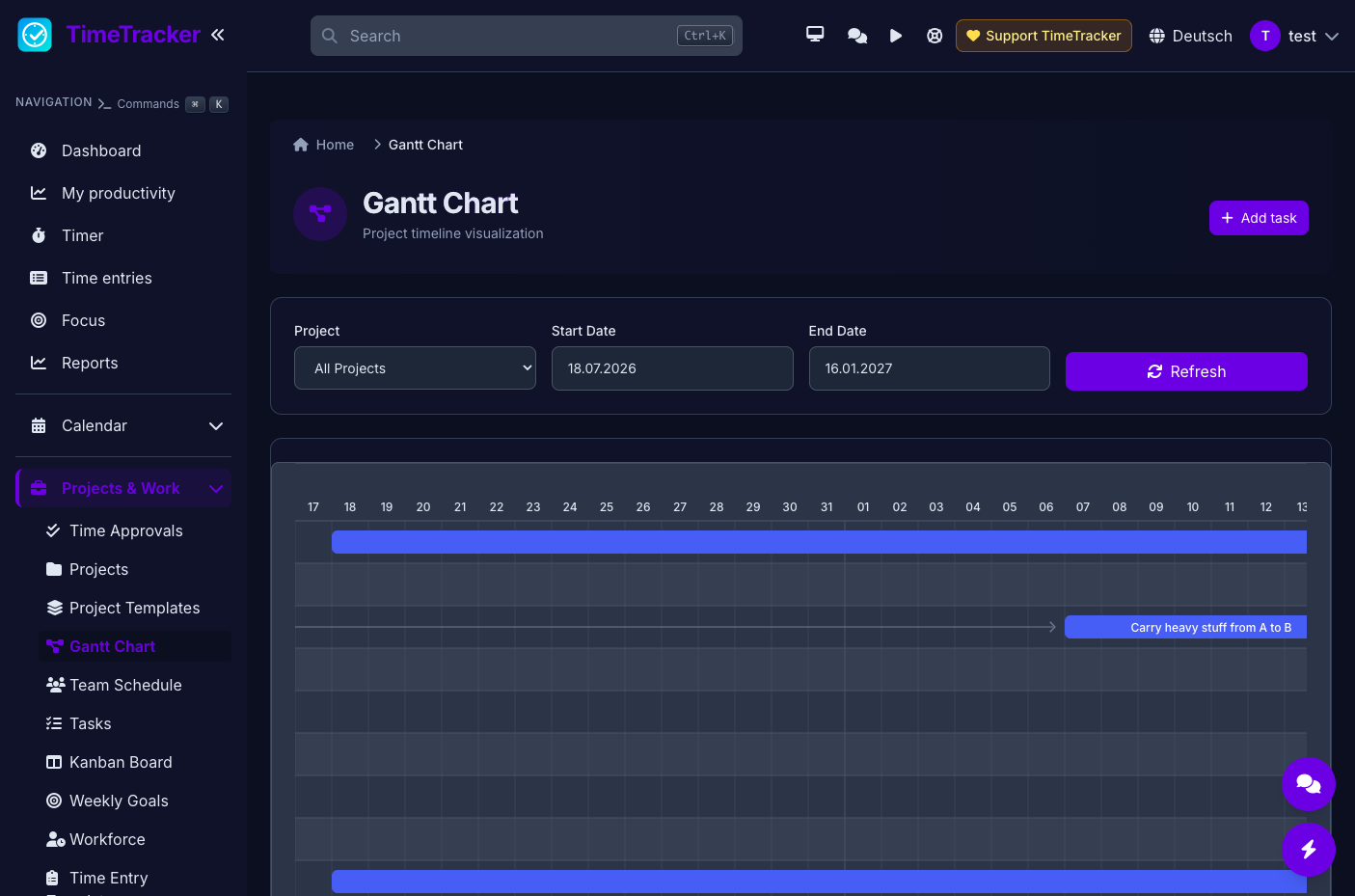Screen dimensions: 1355x896
Task: Click the Time entries list icon
Action: 39,278
